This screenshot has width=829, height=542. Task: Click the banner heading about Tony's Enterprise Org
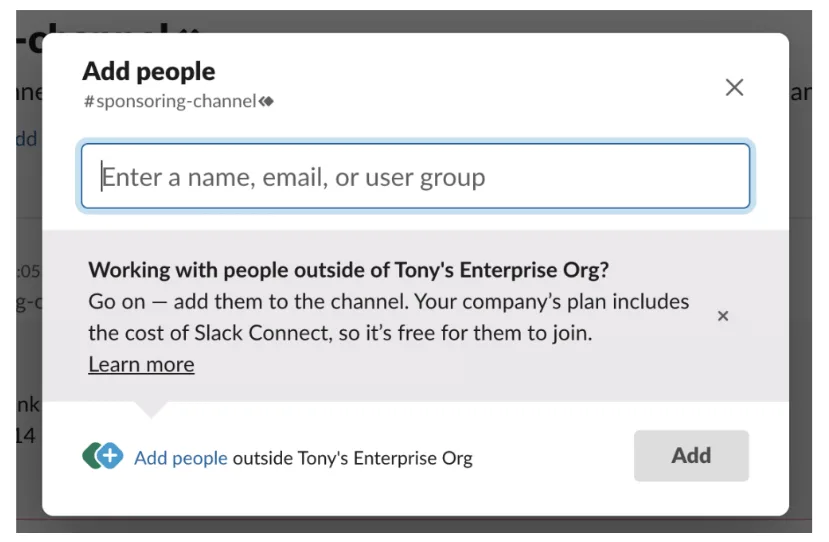pos(348,270)
